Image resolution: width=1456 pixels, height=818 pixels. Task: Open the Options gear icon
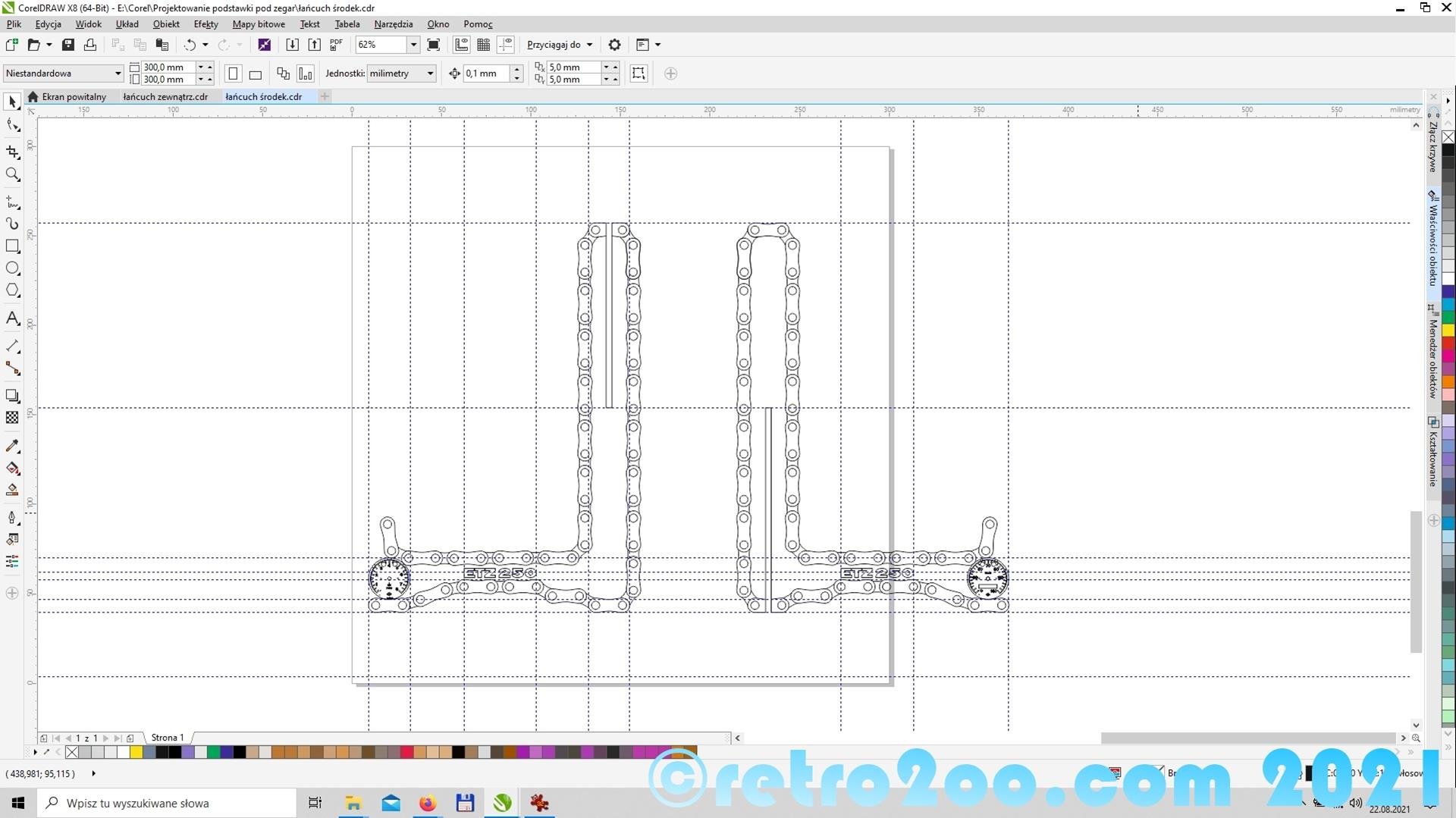click(x=614, y=45)
